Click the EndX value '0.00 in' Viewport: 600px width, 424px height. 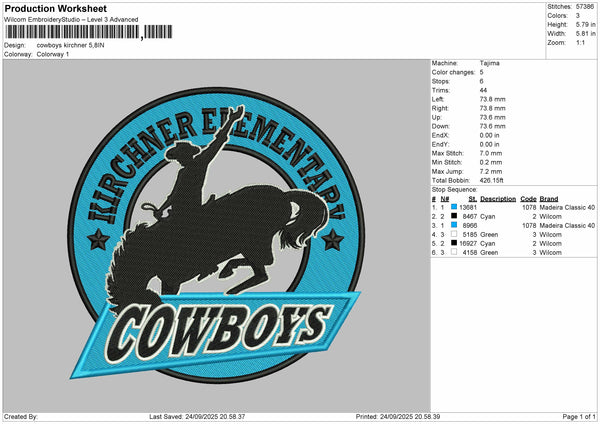tap(489, 135)
